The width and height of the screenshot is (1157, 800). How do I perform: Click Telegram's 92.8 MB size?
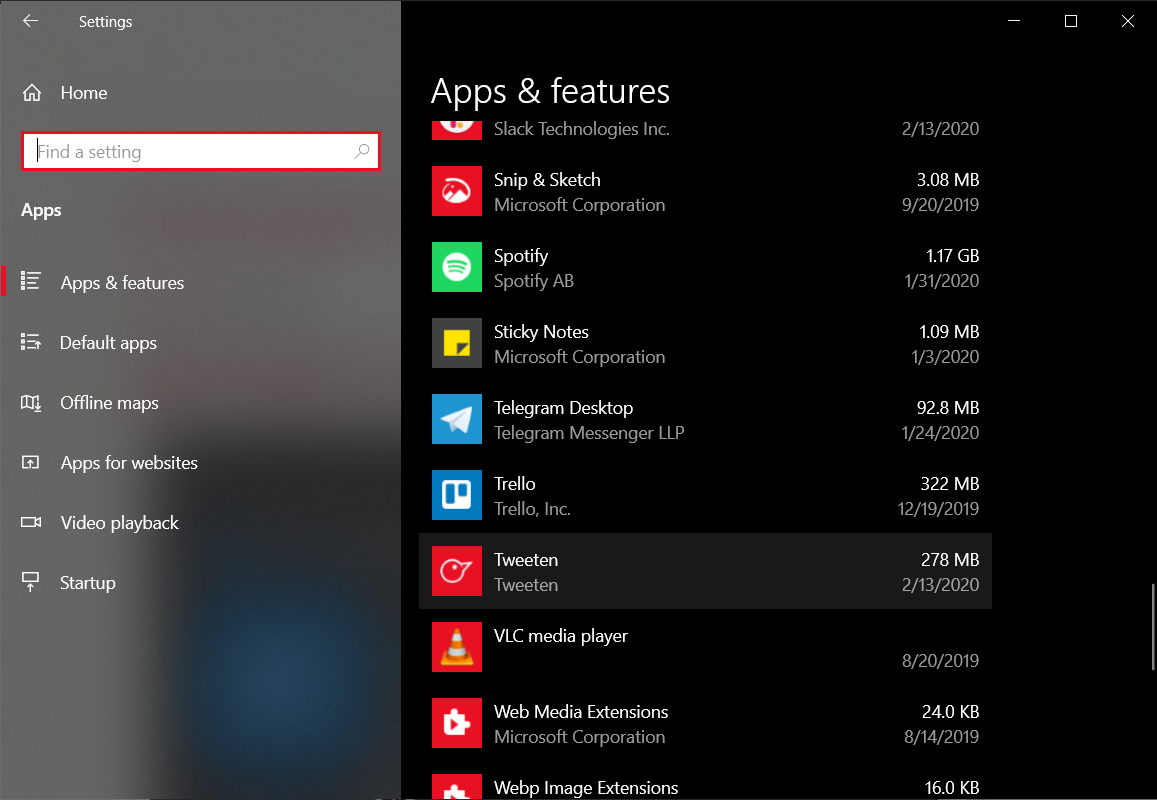click(x=947, y=408)
